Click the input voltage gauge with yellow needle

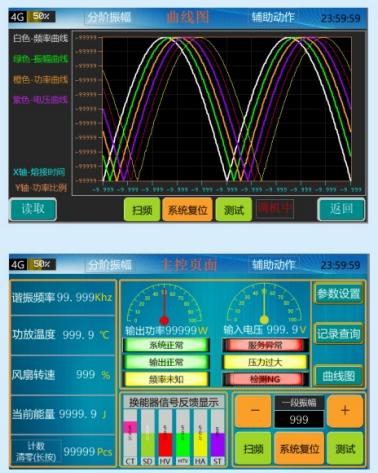click(x=264, y=304)
